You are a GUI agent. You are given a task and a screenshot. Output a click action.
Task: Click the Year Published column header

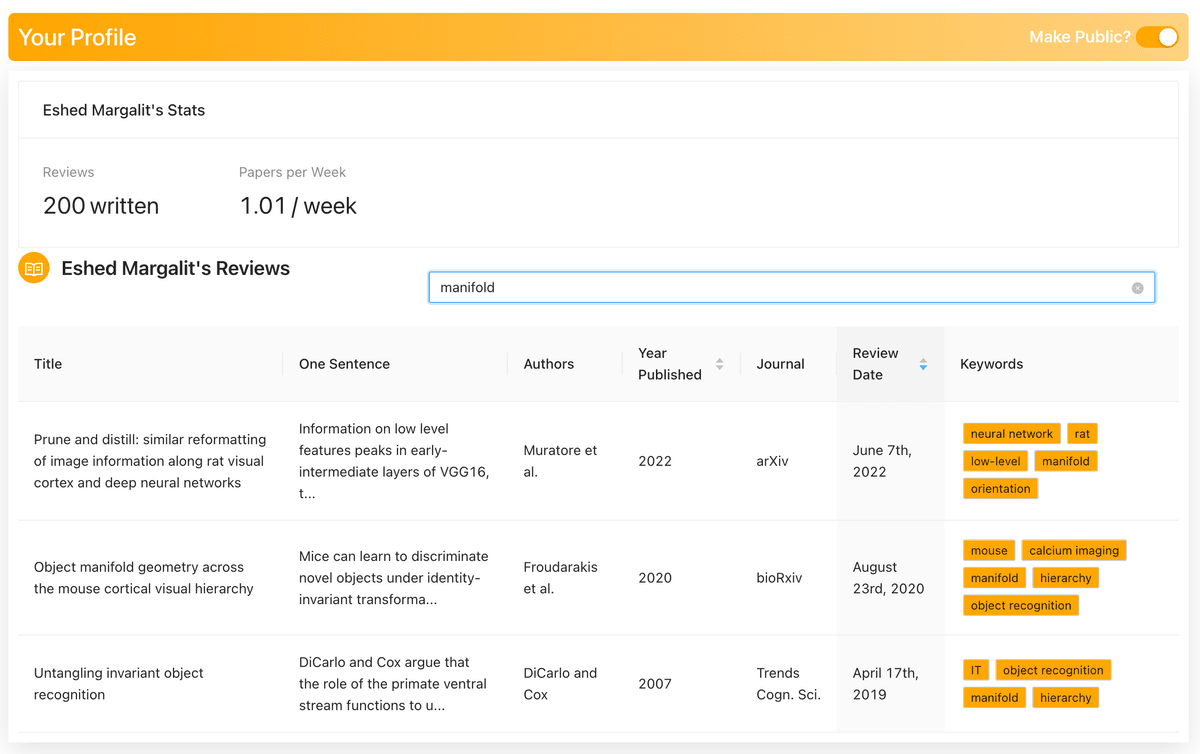coord(670,364)
